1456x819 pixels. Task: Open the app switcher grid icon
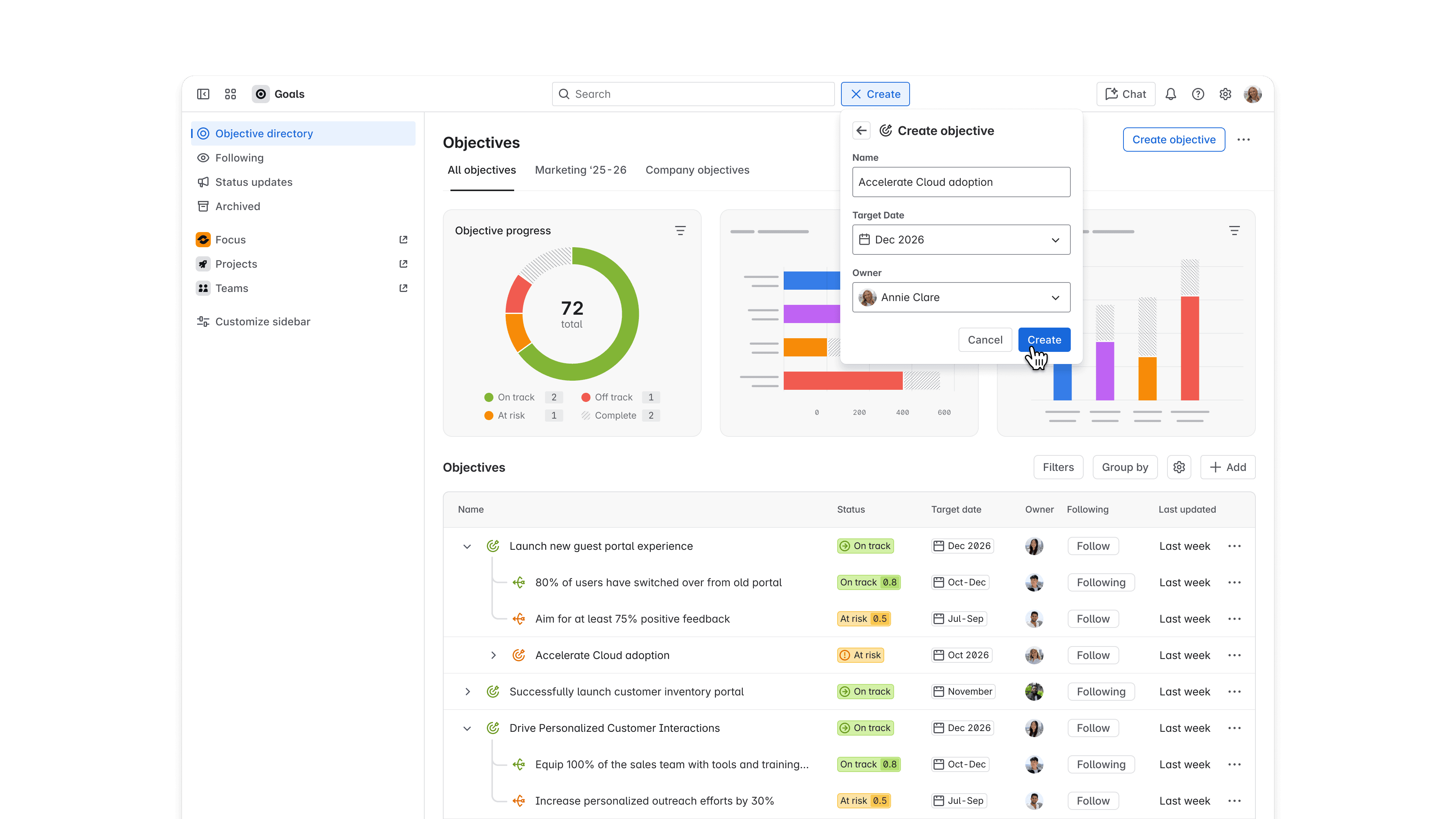click(x=230, y=94)
